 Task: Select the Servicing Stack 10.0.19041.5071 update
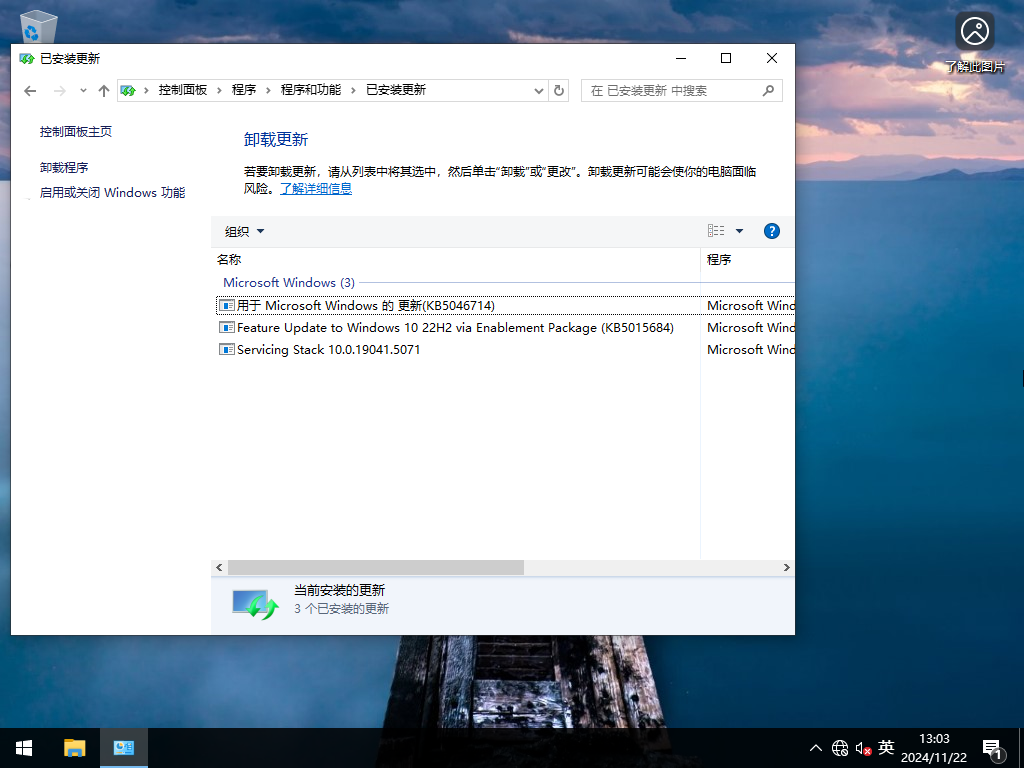click(x=330, y=349)
